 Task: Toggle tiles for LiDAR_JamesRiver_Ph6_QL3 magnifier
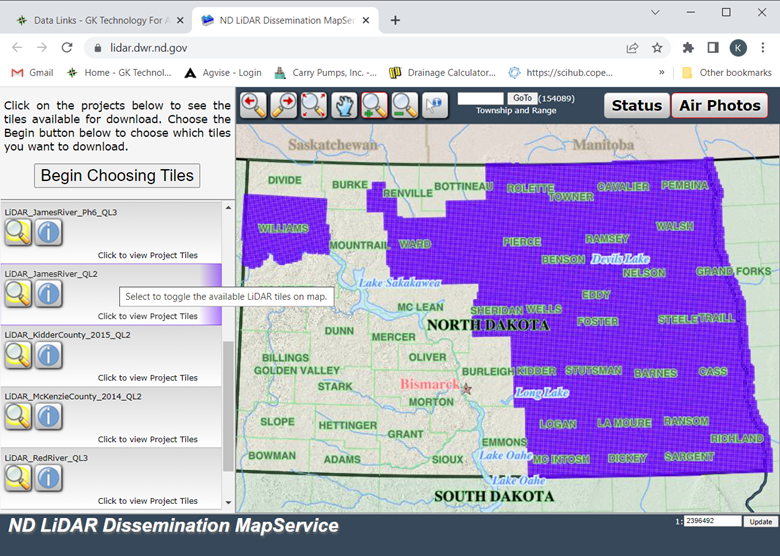coord(18,232)
